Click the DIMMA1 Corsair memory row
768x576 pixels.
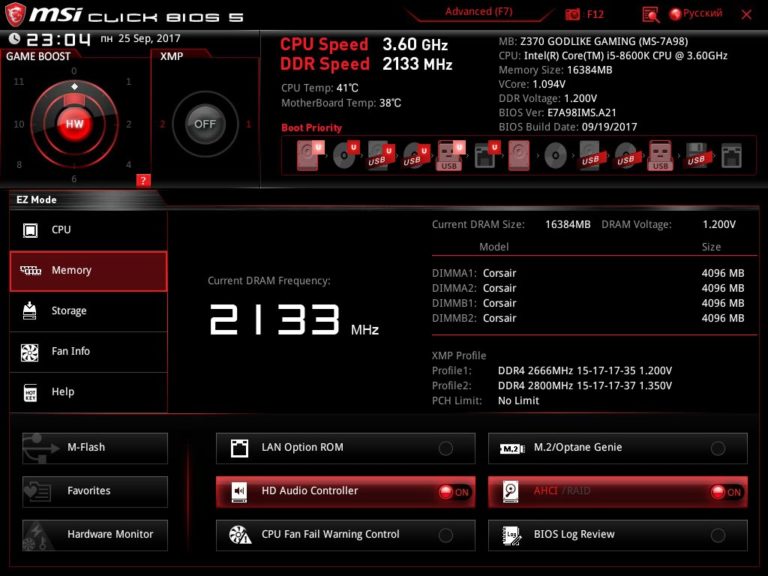point(588,273)
